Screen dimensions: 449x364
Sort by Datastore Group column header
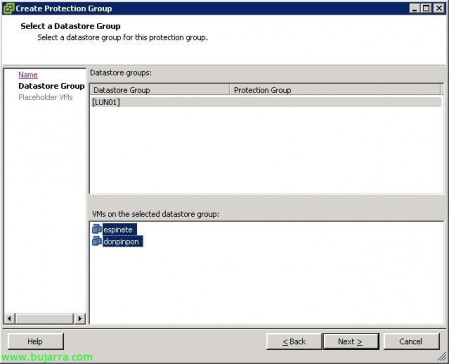(160, 90)
